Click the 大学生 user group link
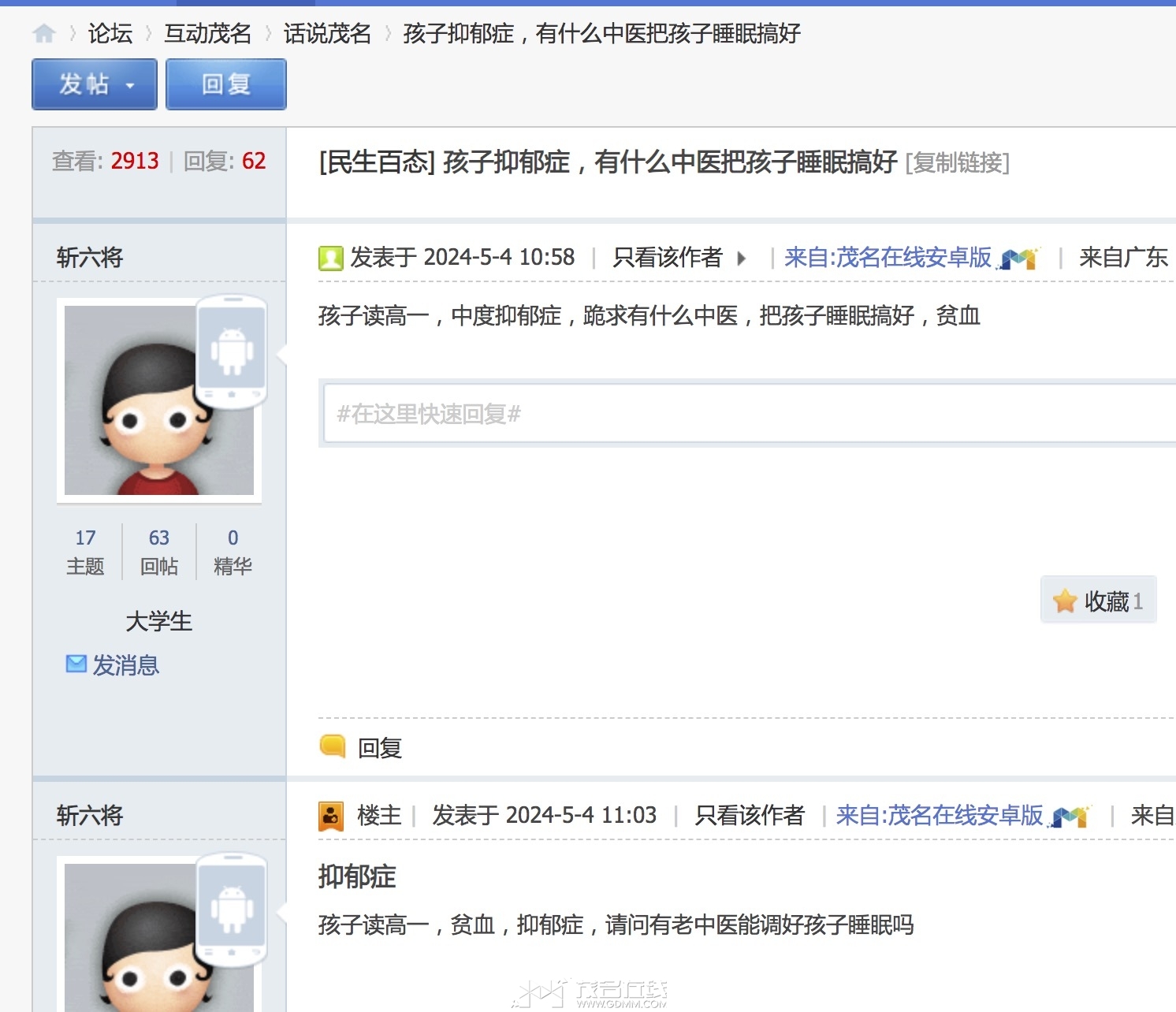Screen dimensions: 1176x1012 (x=159, y=621)
